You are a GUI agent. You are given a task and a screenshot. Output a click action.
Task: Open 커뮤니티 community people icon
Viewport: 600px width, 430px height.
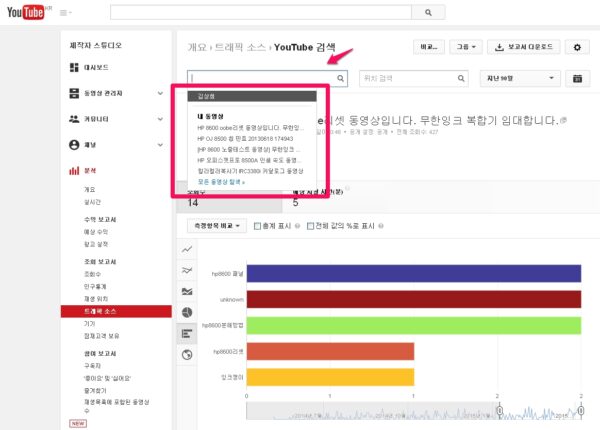click(x=74, y=119)
